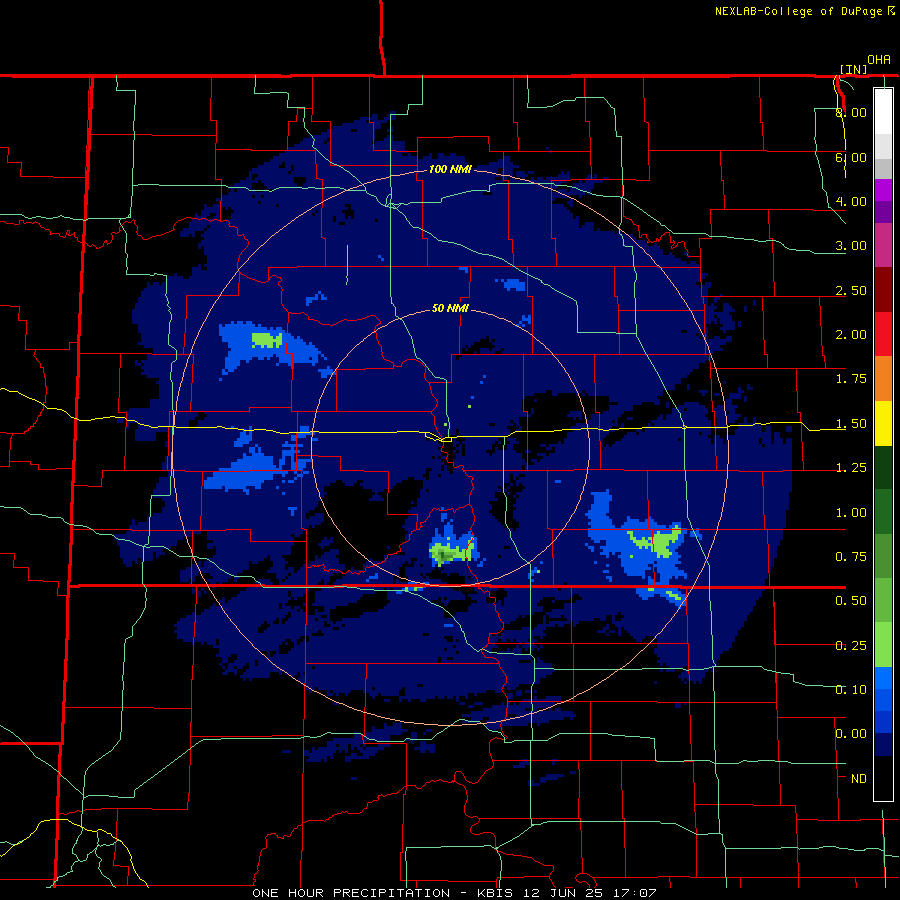The image size is (900, 900).
Task: Select the 0.25 legend value
Action: pos(851,646)
